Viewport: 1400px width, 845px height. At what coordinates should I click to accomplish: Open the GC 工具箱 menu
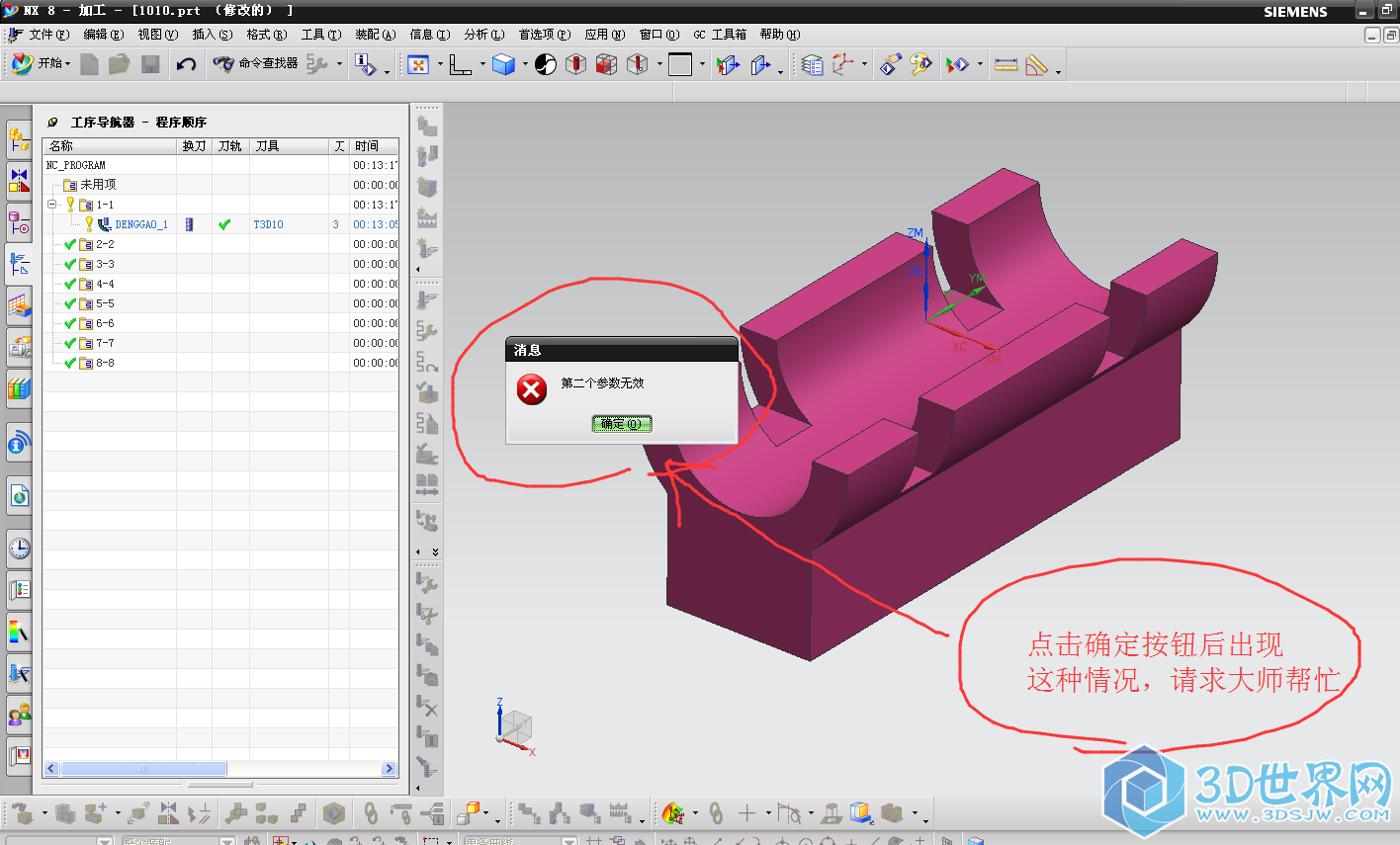click(720, 35)
